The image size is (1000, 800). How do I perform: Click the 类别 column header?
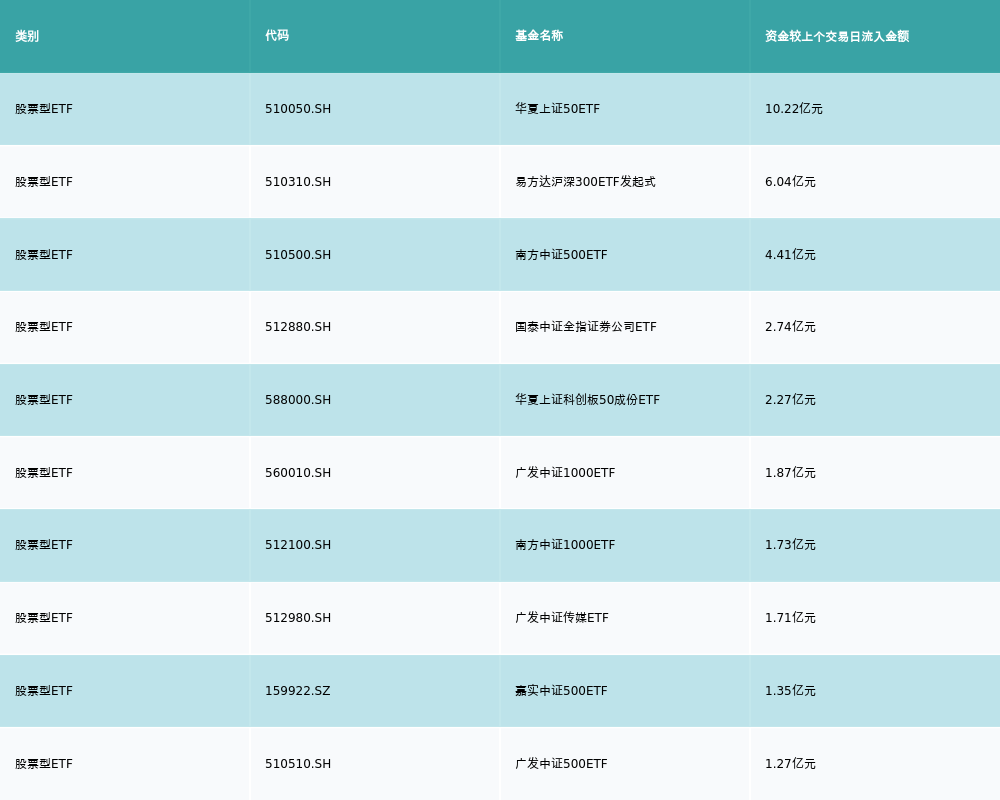pos(27,36)
